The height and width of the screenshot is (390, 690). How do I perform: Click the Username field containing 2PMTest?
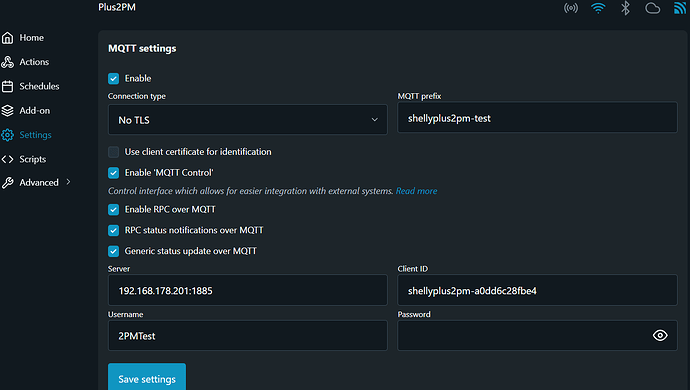pos(248,335)
